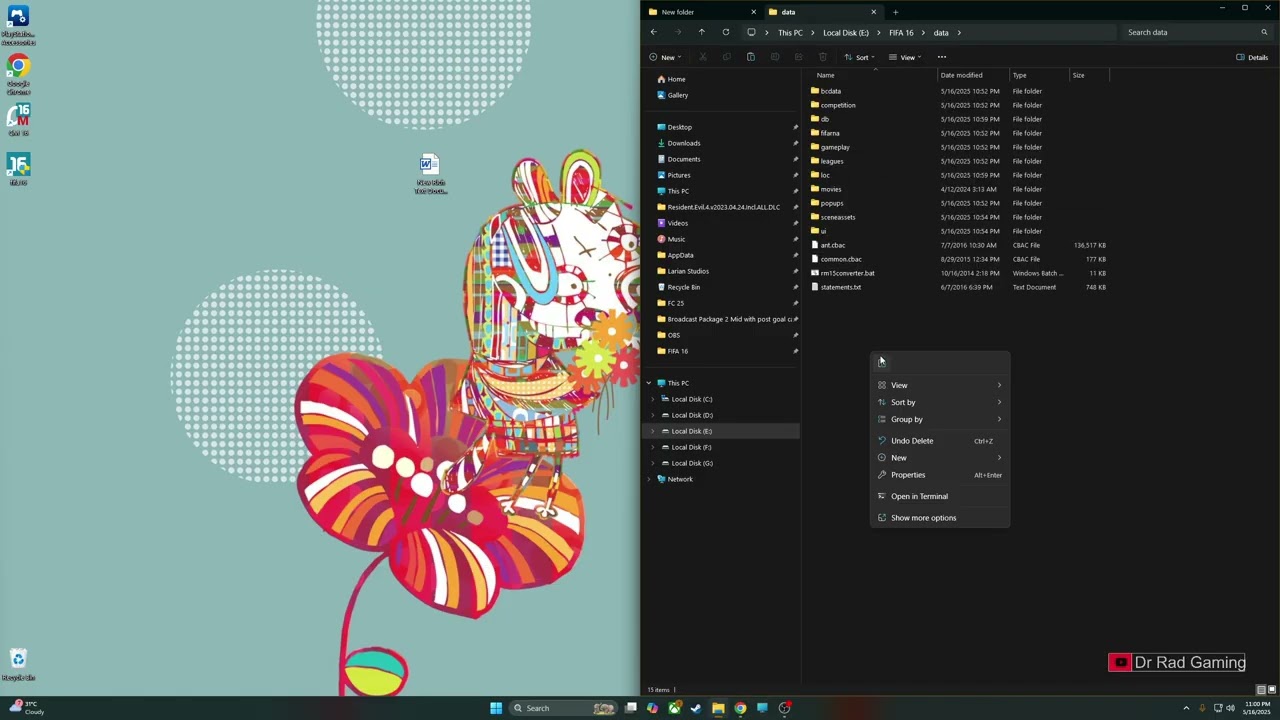Open the View submenu in context menu
This screenshot has height=720, width=1280.
[x=940, y=385]
